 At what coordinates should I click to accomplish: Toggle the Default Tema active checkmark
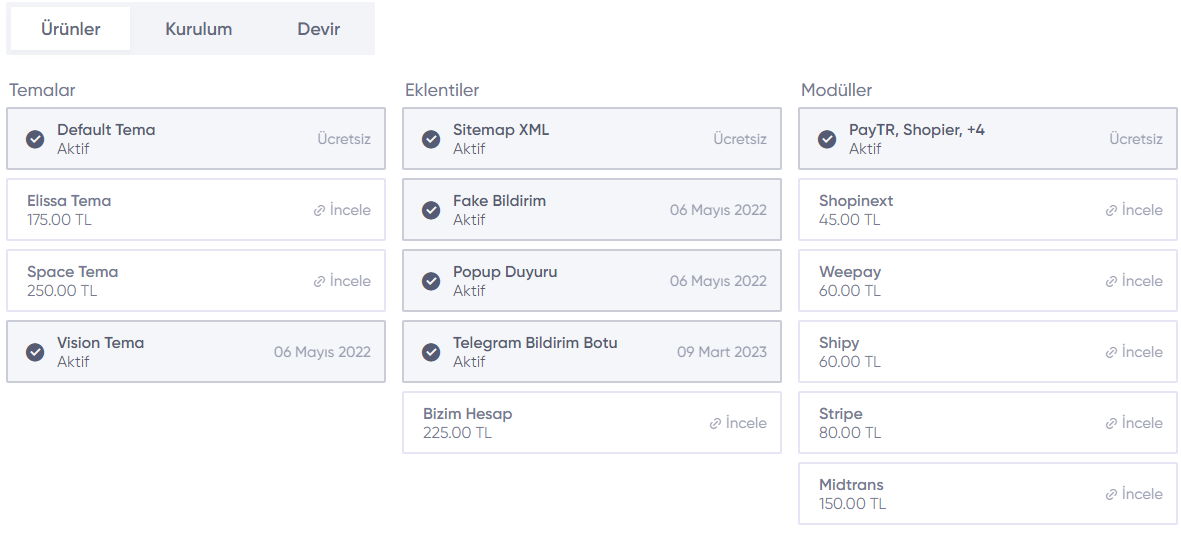[35, 139]
